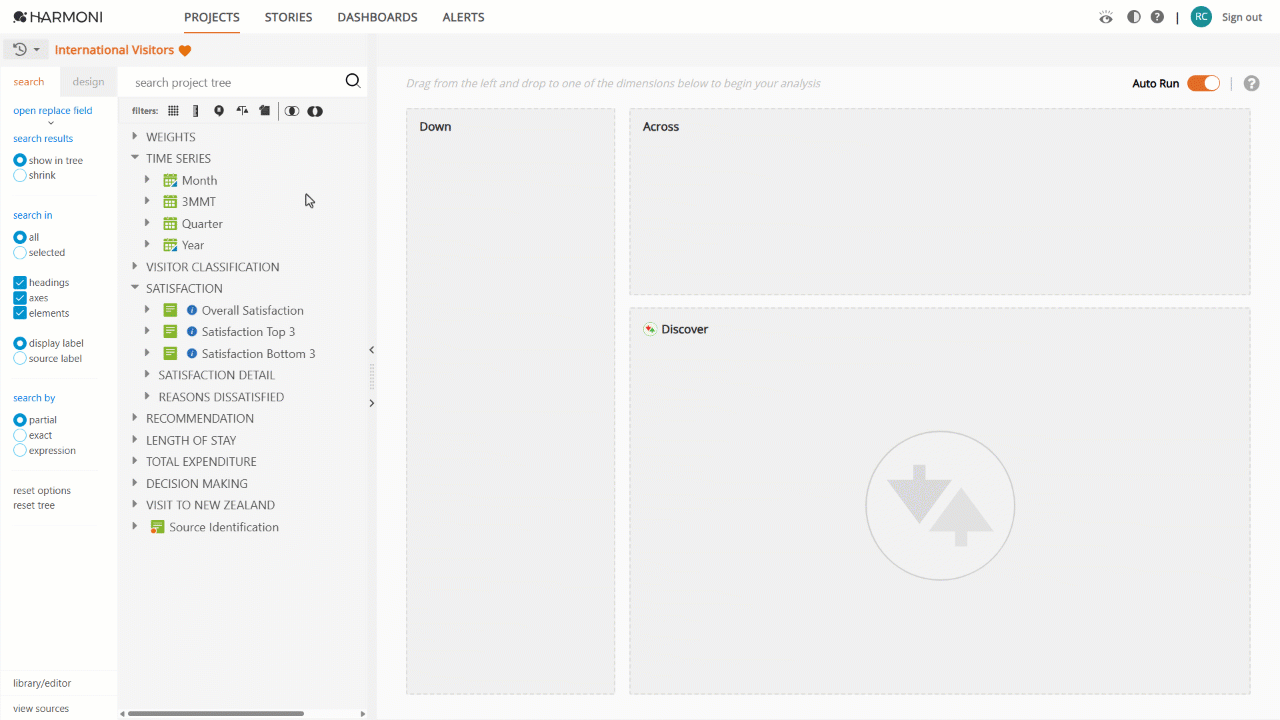Click the contrast half-circle icon in top bar
The width and height of the screenshot is (1280, 720).
tap(1133, 17)
